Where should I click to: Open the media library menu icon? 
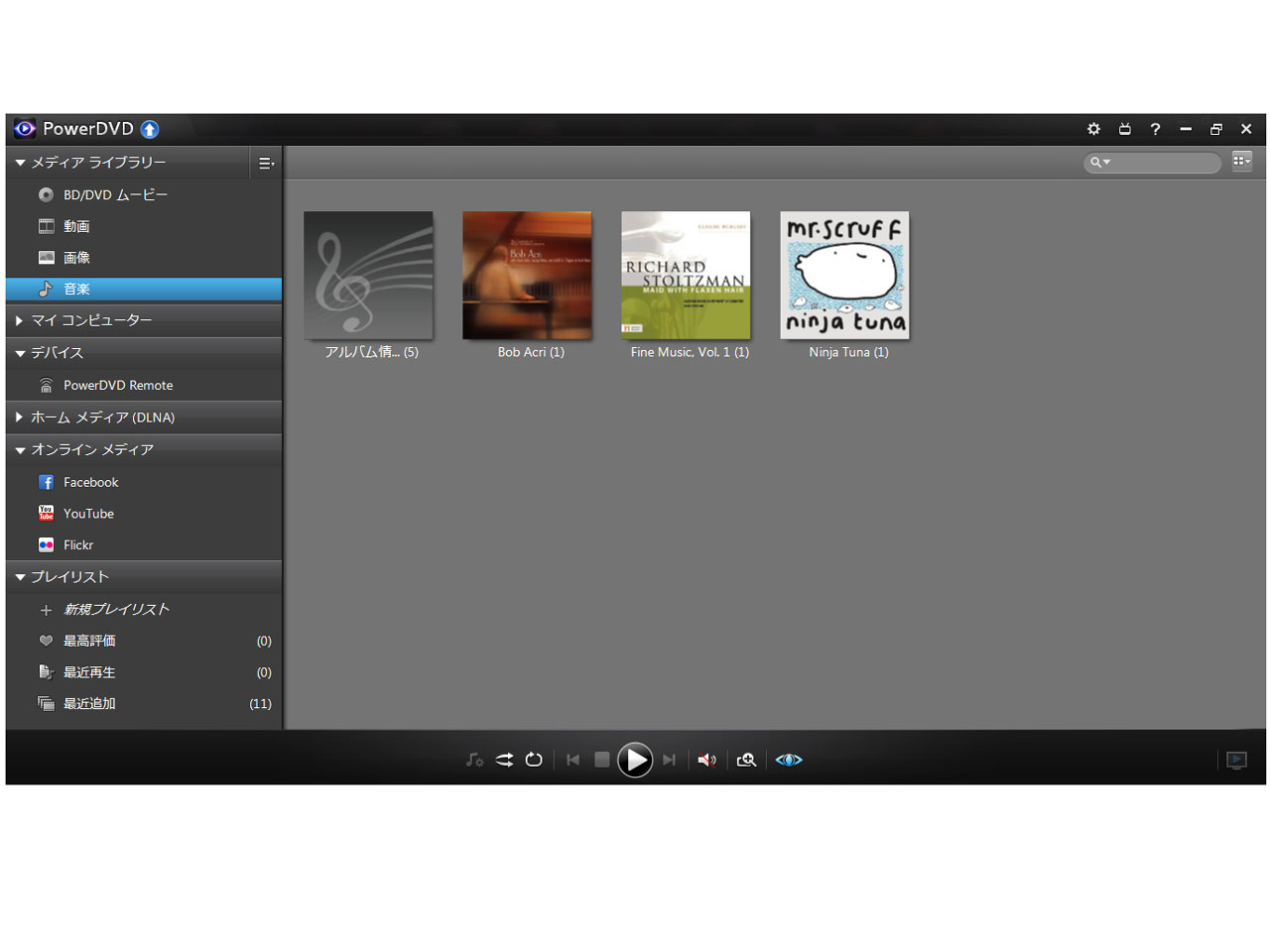pyautogui.click(x=266, y=164)
